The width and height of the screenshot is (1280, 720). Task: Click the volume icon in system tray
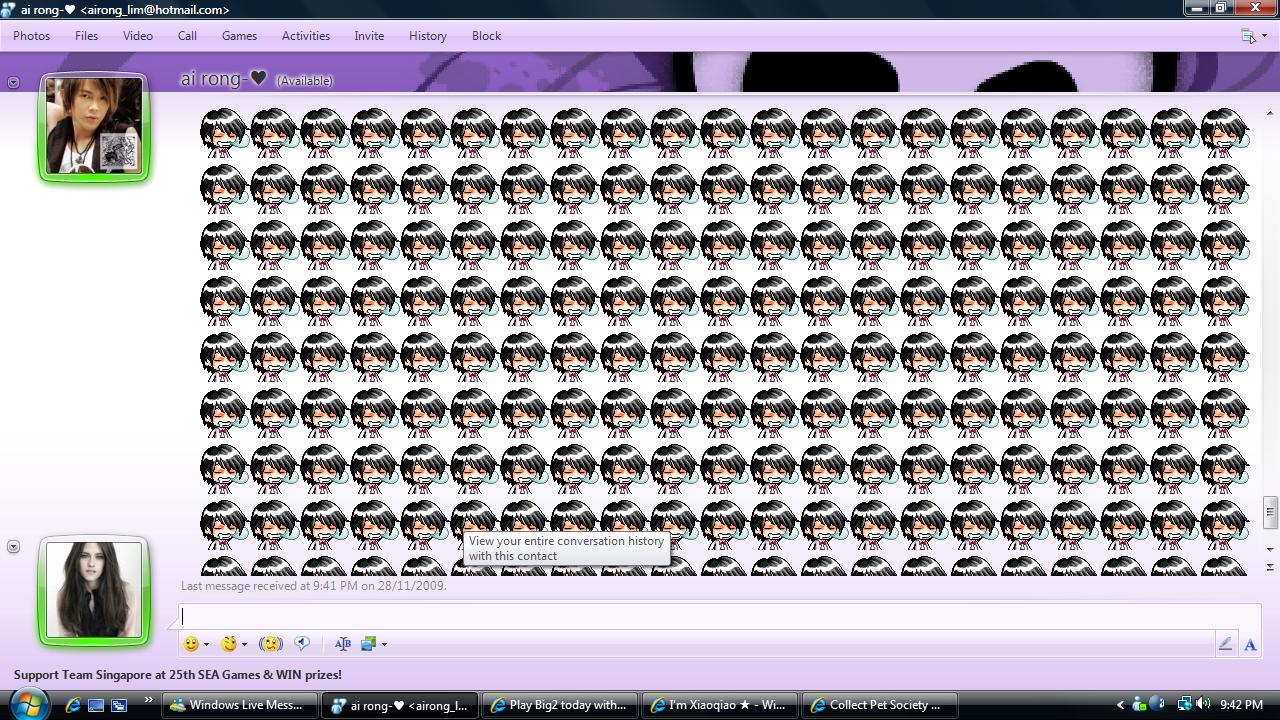click(x=1203, y=704)
